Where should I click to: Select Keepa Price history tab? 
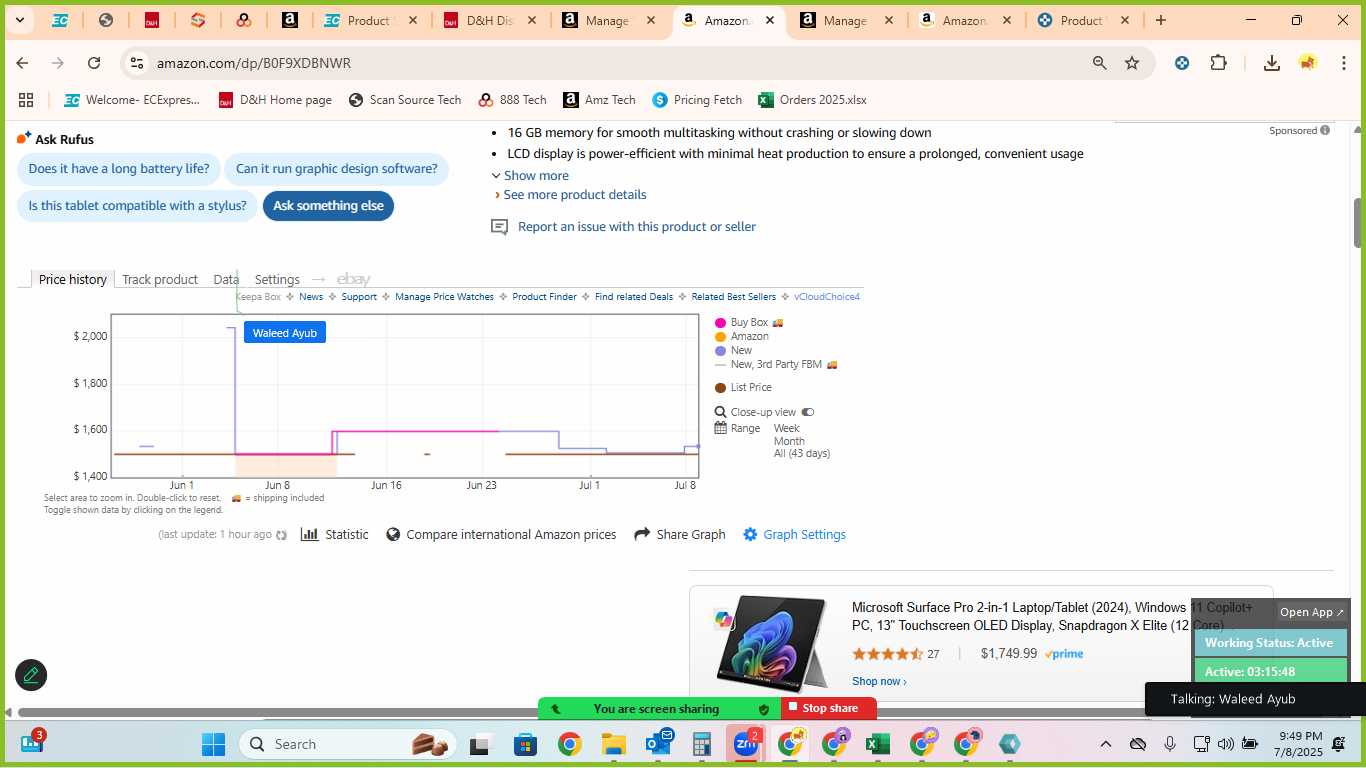[x=73, y=279]
